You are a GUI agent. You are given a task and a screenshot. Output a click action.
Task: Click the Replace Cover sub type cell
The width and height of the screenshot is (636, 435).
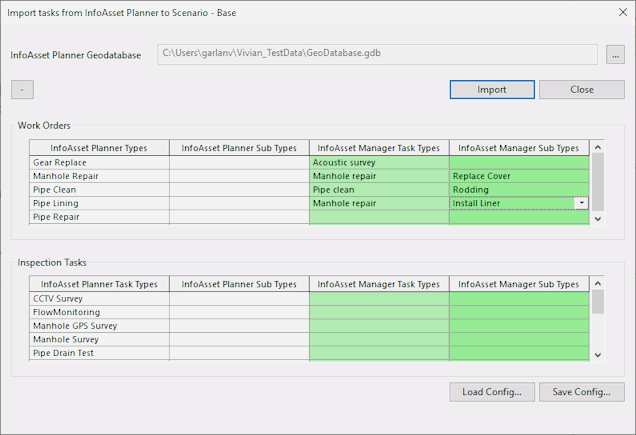[519, 176]
